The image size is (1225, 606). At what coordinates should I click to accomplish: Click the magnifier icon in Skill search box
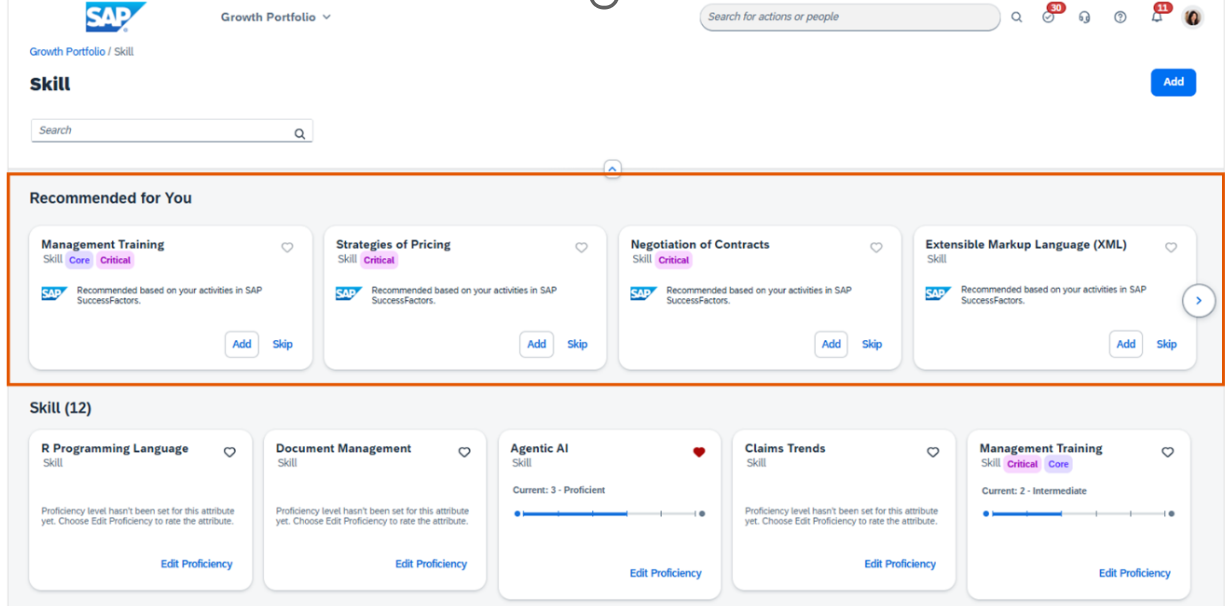pos(299,132)
